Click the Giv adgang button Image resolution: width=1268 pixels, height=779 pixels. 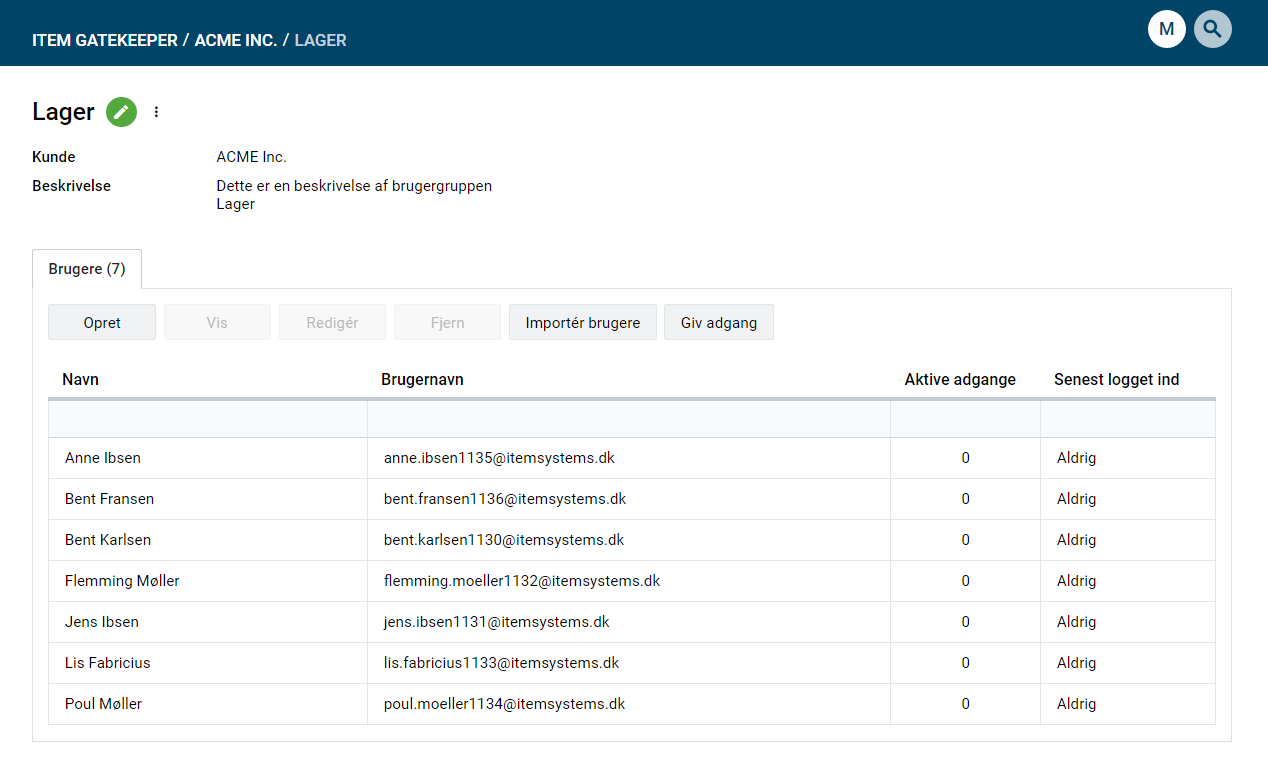(x=718, y=323)
